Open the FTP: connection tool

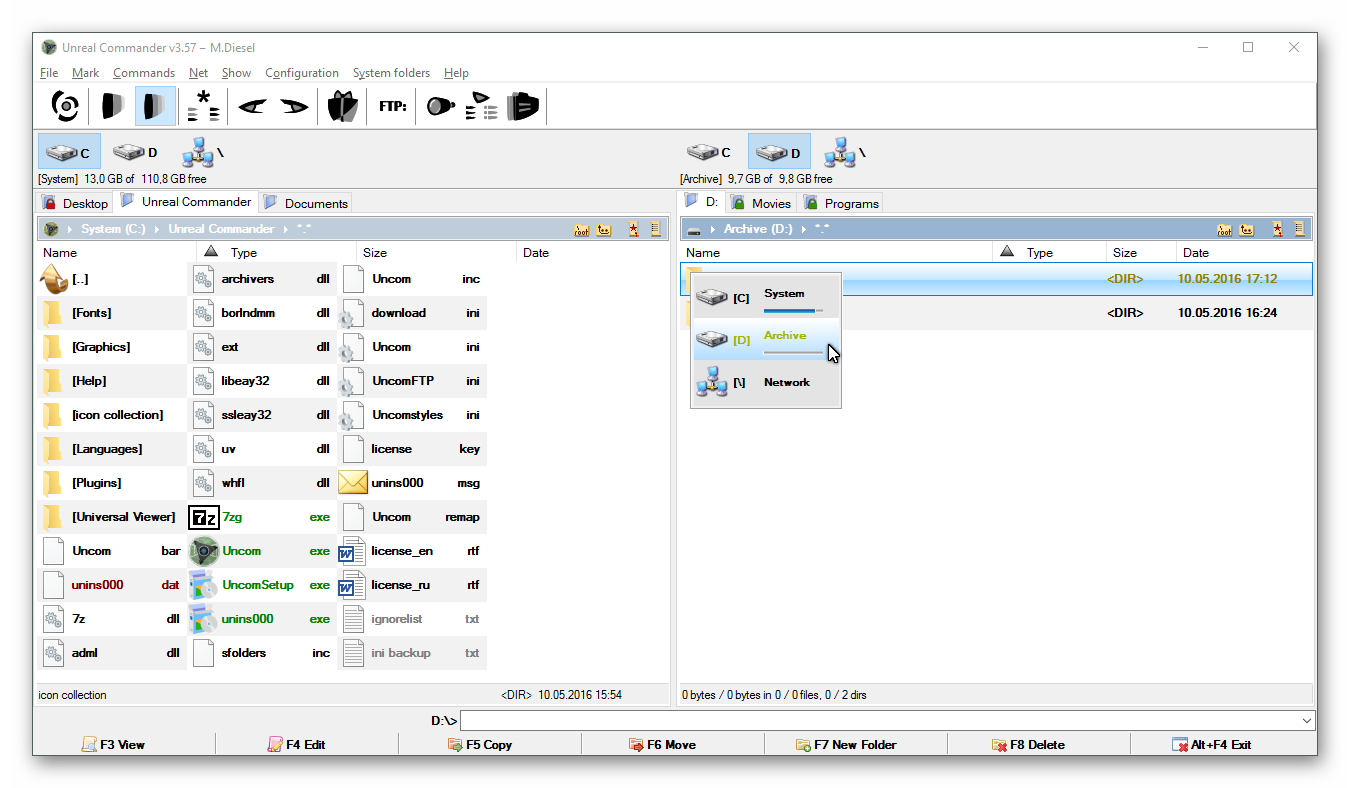click(393, 105)
